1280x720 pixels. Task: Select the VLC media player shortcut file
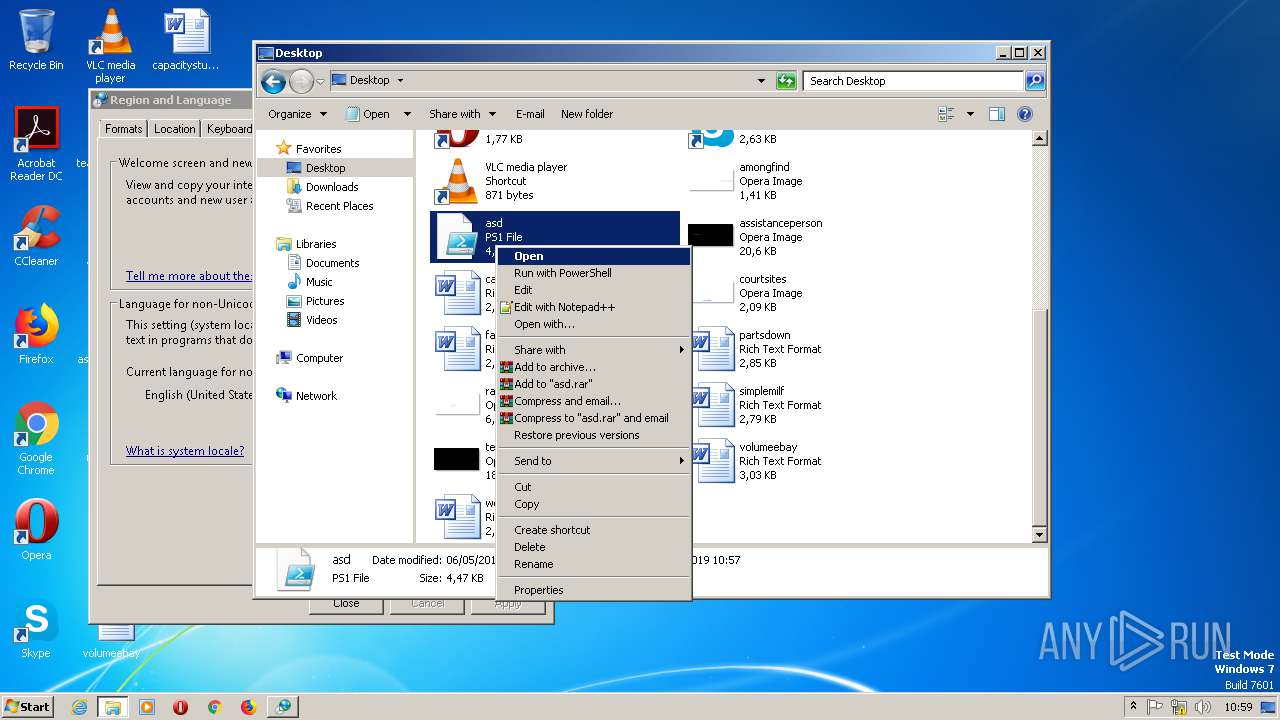pos(554,181)
